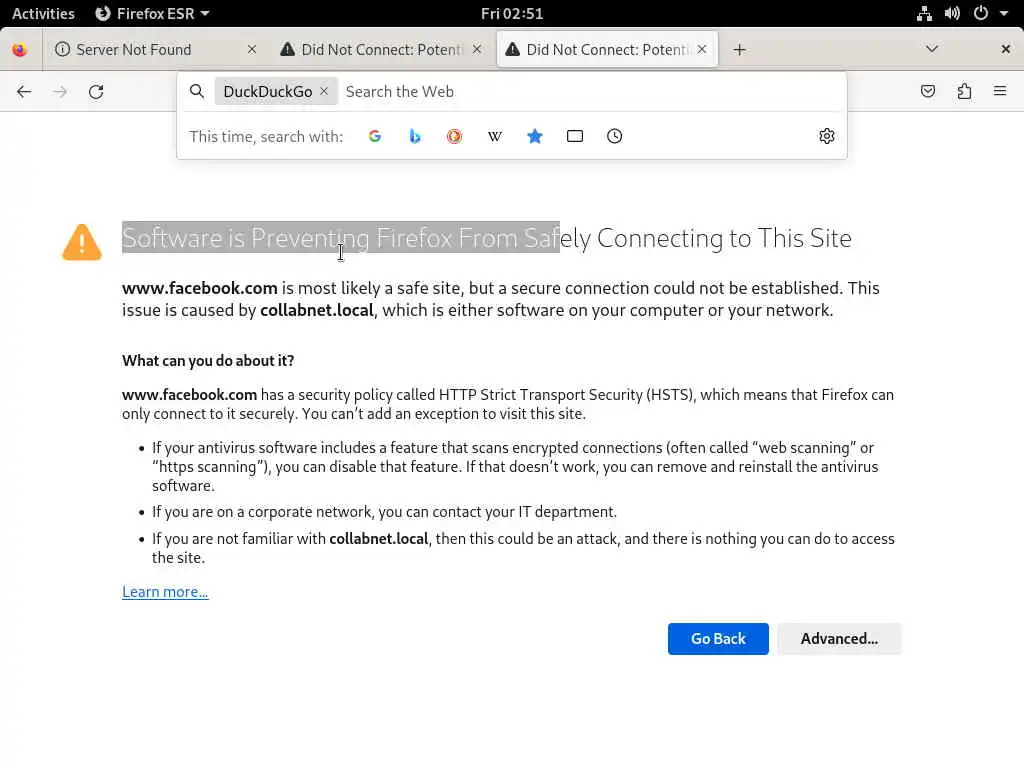Click the back arrow navigation button

[x=24, y=91]
